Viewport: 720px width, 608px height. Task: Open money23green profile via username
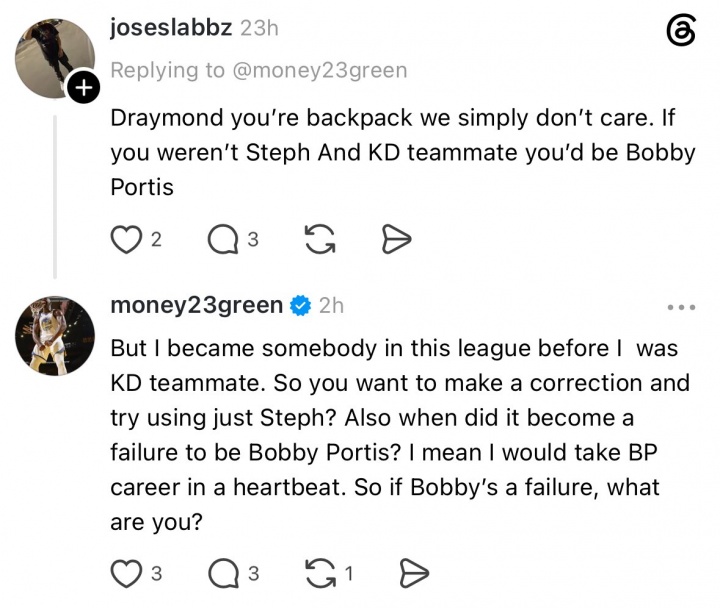[x=197, y=306]
